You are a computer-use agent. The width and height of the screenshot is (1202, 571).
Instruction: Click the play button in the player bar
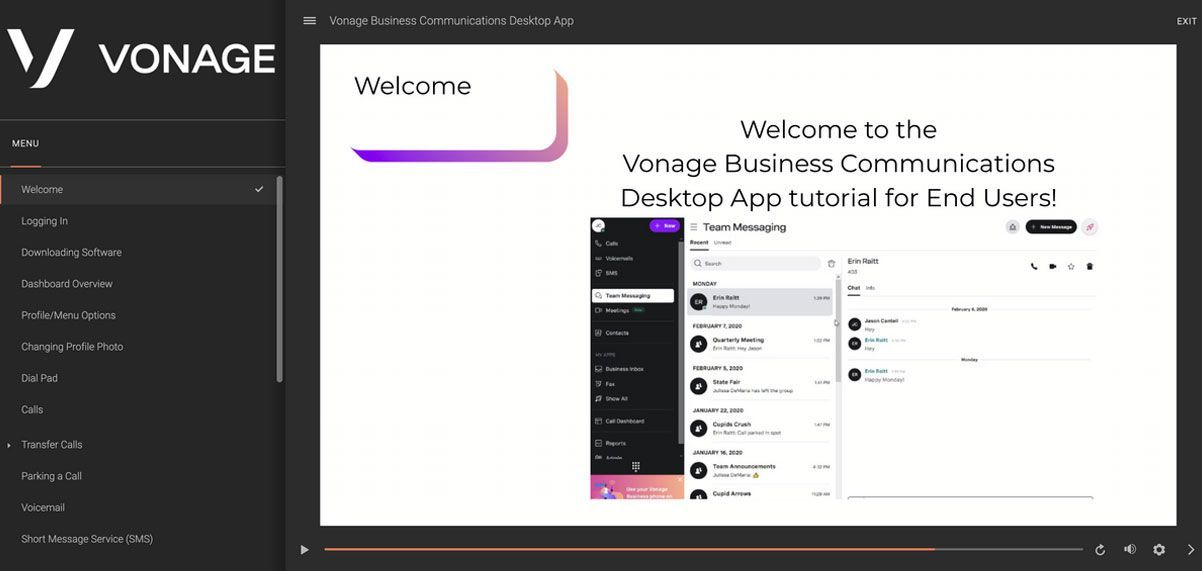tap(305, 549)
